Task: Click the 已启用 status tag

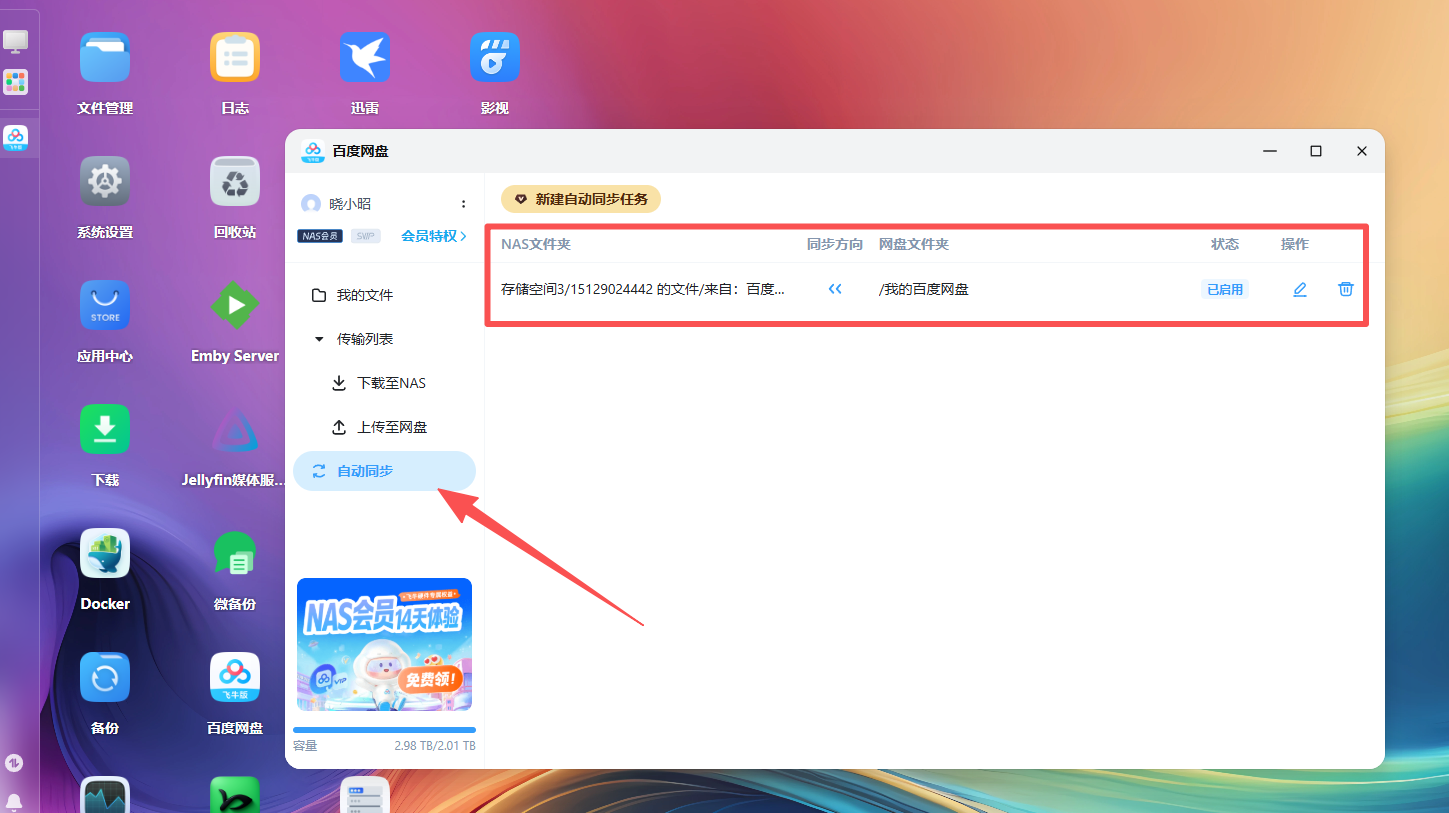Action: coord(1225,289)
